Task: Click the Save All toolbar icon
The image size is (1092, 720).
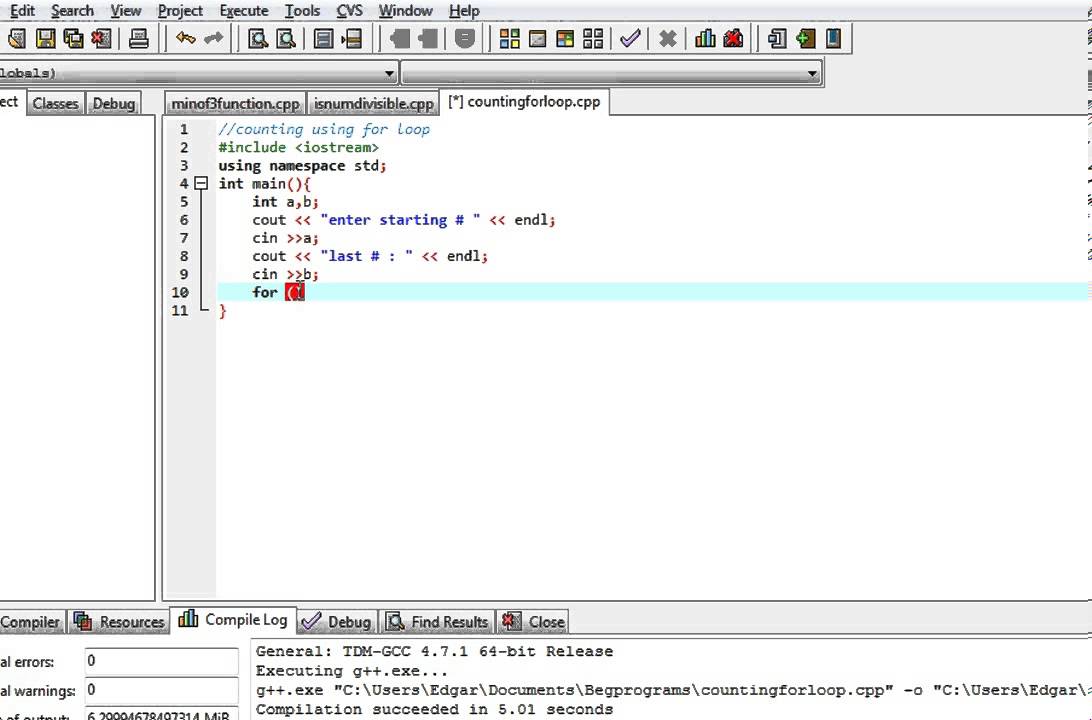Action: pyautogui.click(x=73, y=38)
